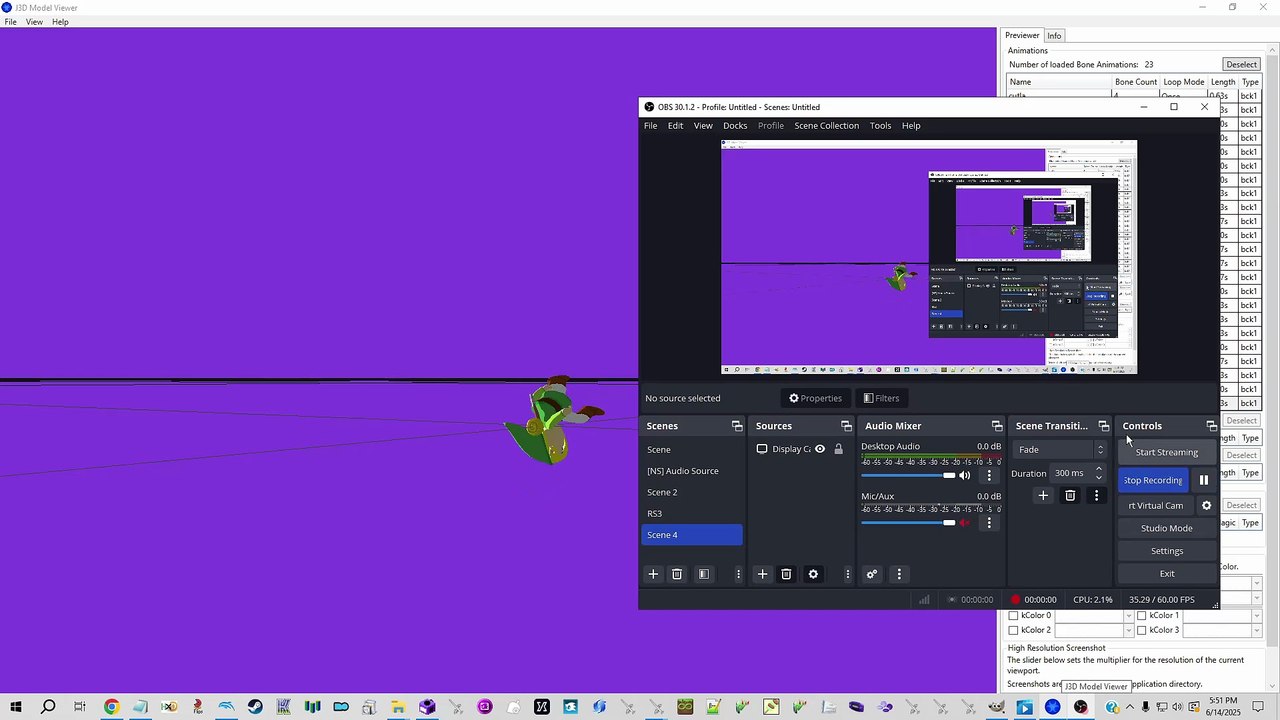The width and height of the screenshot is (1280, 720).
Task: Open the OBS Tools menu
Action: point(880,126)
